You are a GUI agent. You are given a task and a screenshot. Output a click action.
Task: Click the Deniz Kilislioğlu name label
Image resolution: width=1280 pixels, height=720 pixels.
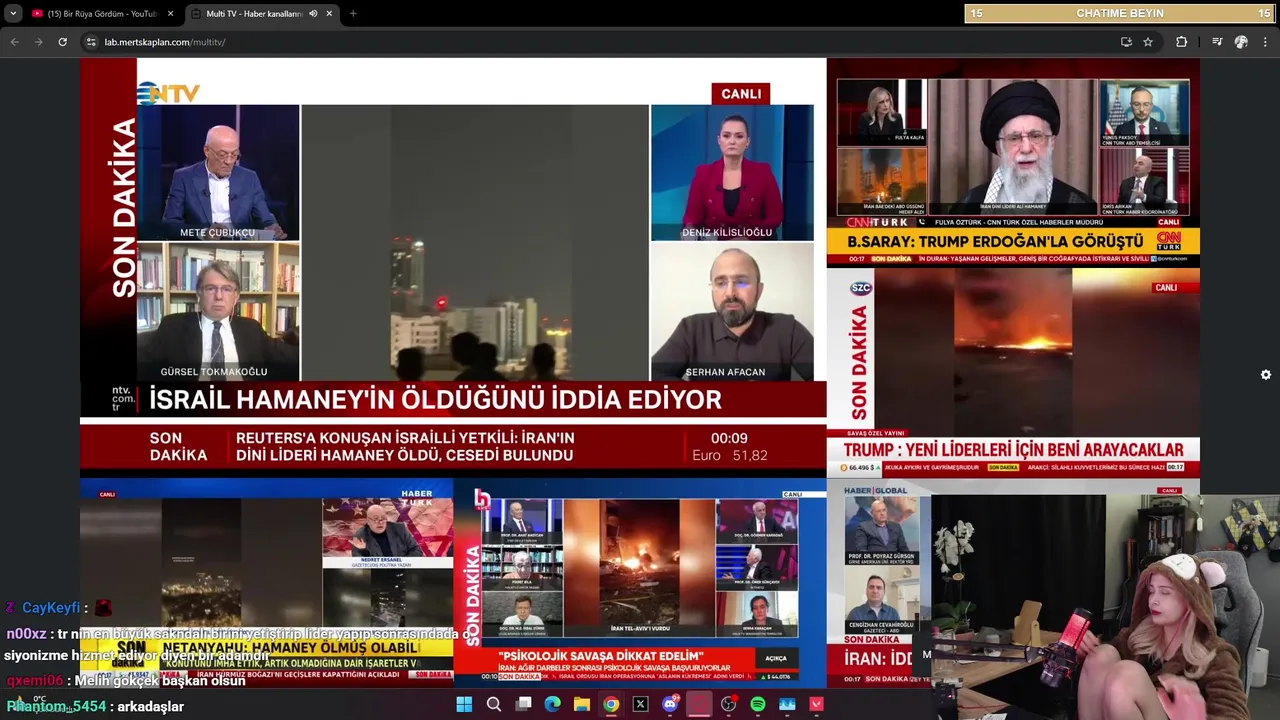pyautogui.click(x=727, y=232)
